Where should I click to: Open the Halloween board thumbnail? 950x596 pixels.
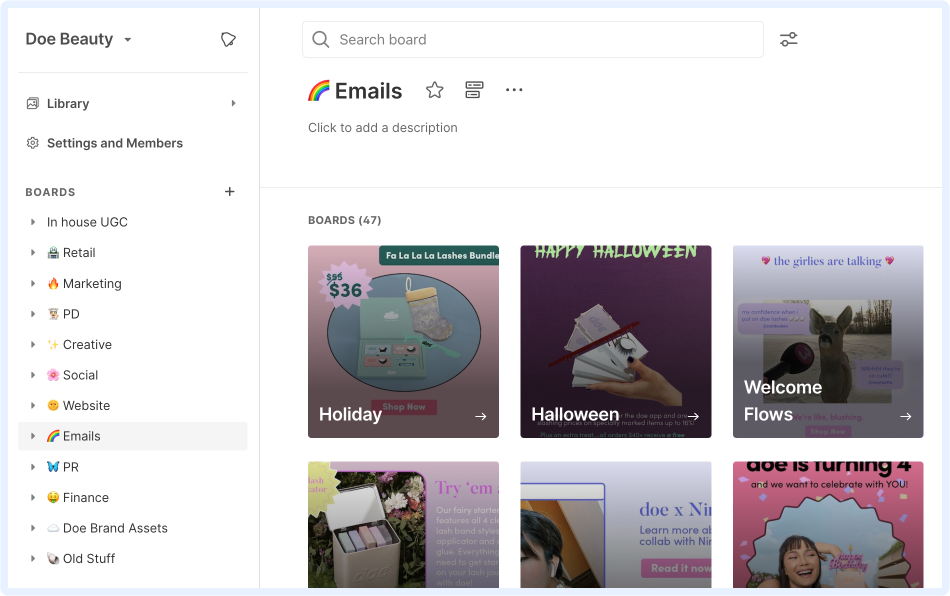[616, 342]
